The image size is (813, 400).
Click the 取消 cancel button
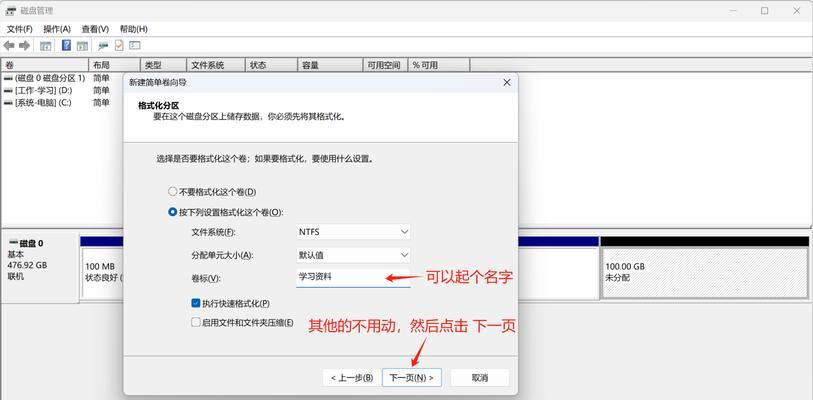(480, 378)
